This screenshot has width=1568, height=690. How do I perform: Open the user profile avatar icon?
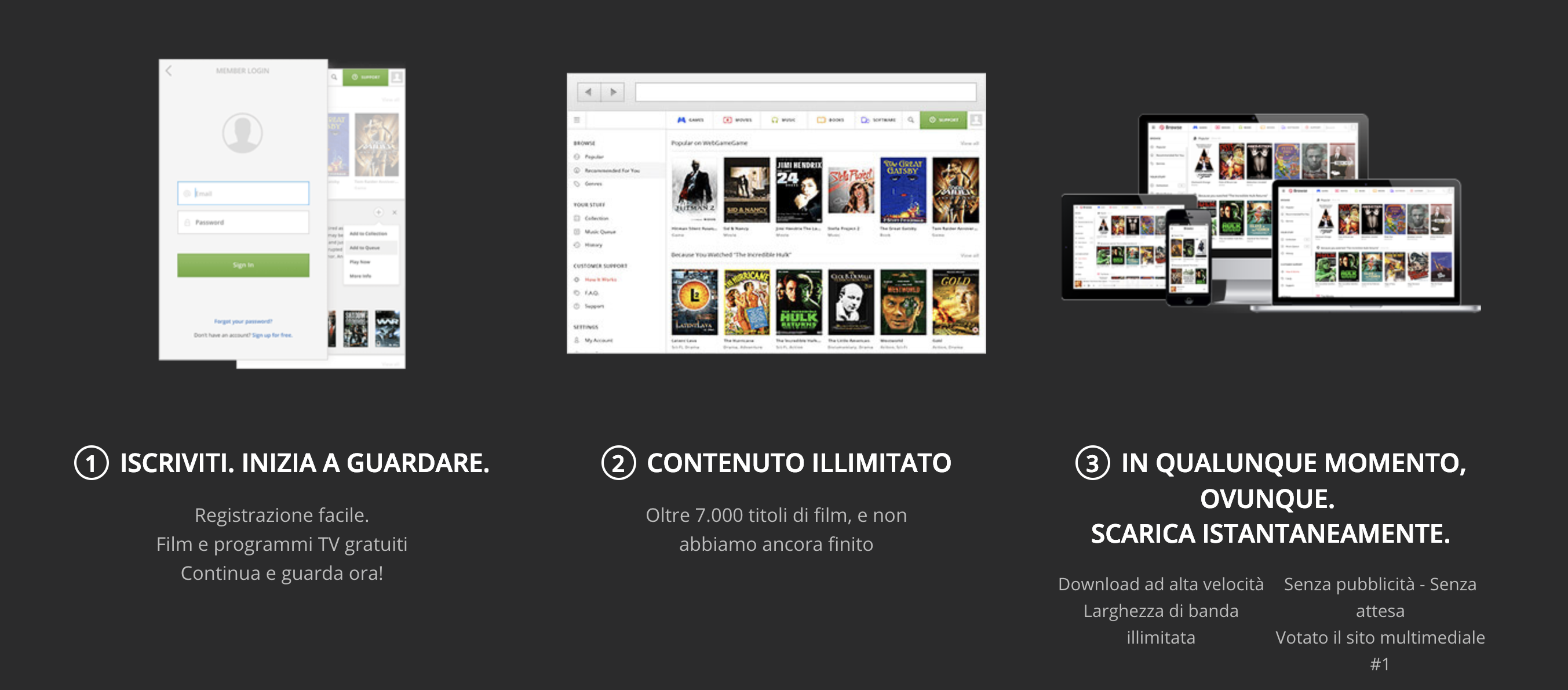pos(976,120)
